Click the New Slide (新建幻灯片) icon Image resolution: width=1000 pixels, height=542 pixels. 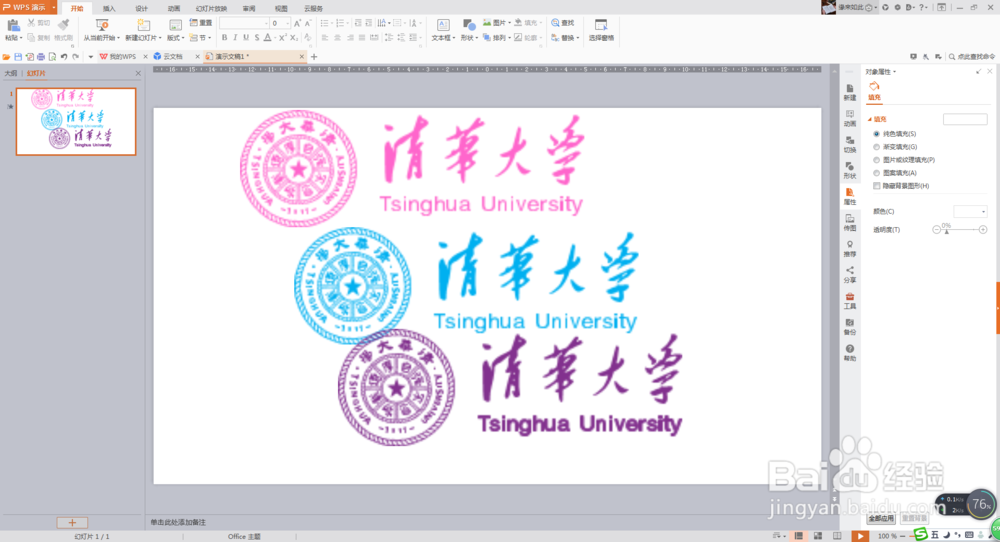pos(143,26)
